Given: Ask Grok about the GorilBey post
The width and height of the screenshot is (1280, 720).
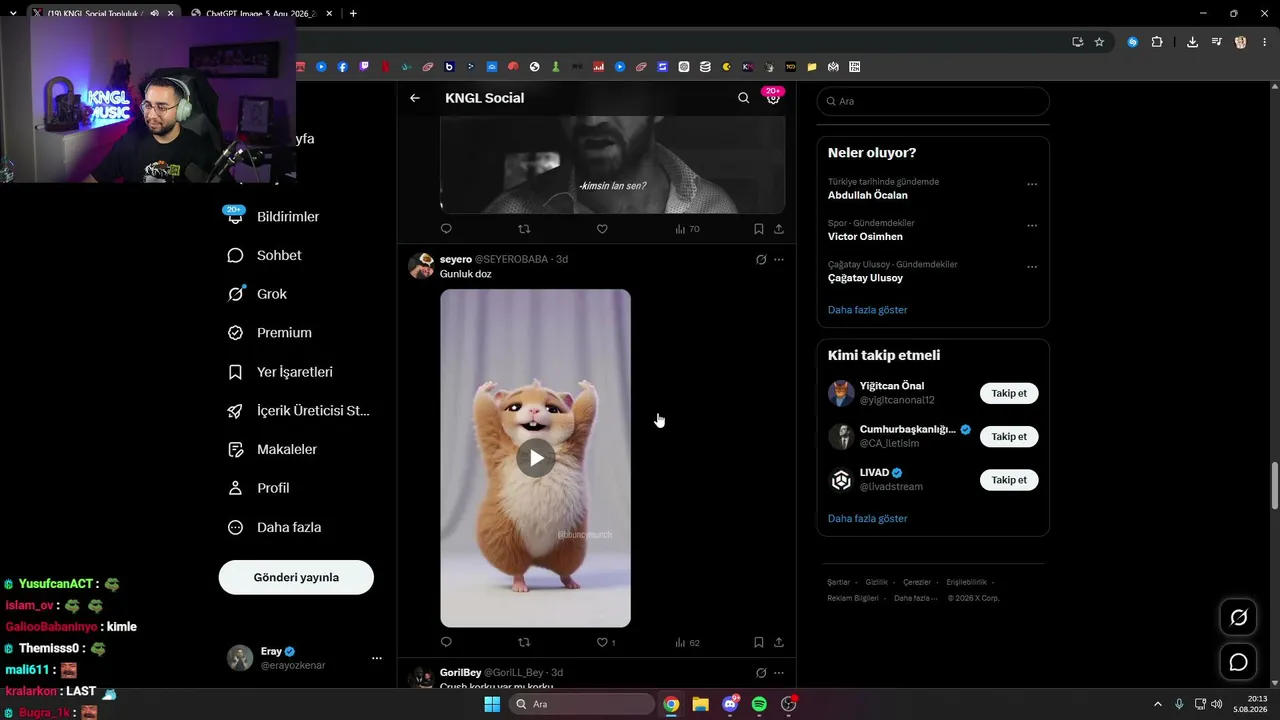Looking at the screenshot, I should [x=761, y=673].
